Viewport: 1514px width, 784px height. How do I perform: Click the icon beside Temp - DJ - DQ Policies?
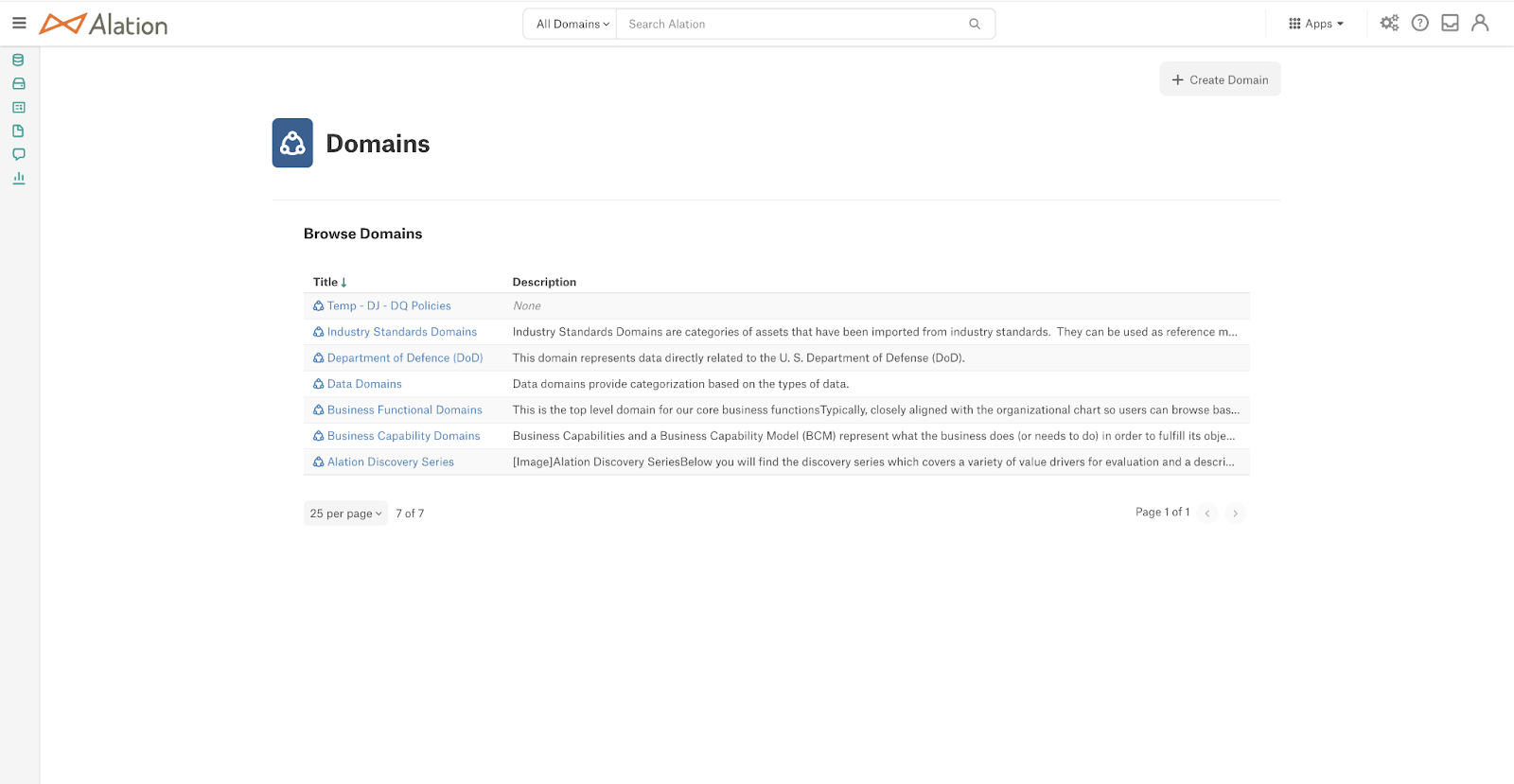click(x=319, y=305)
